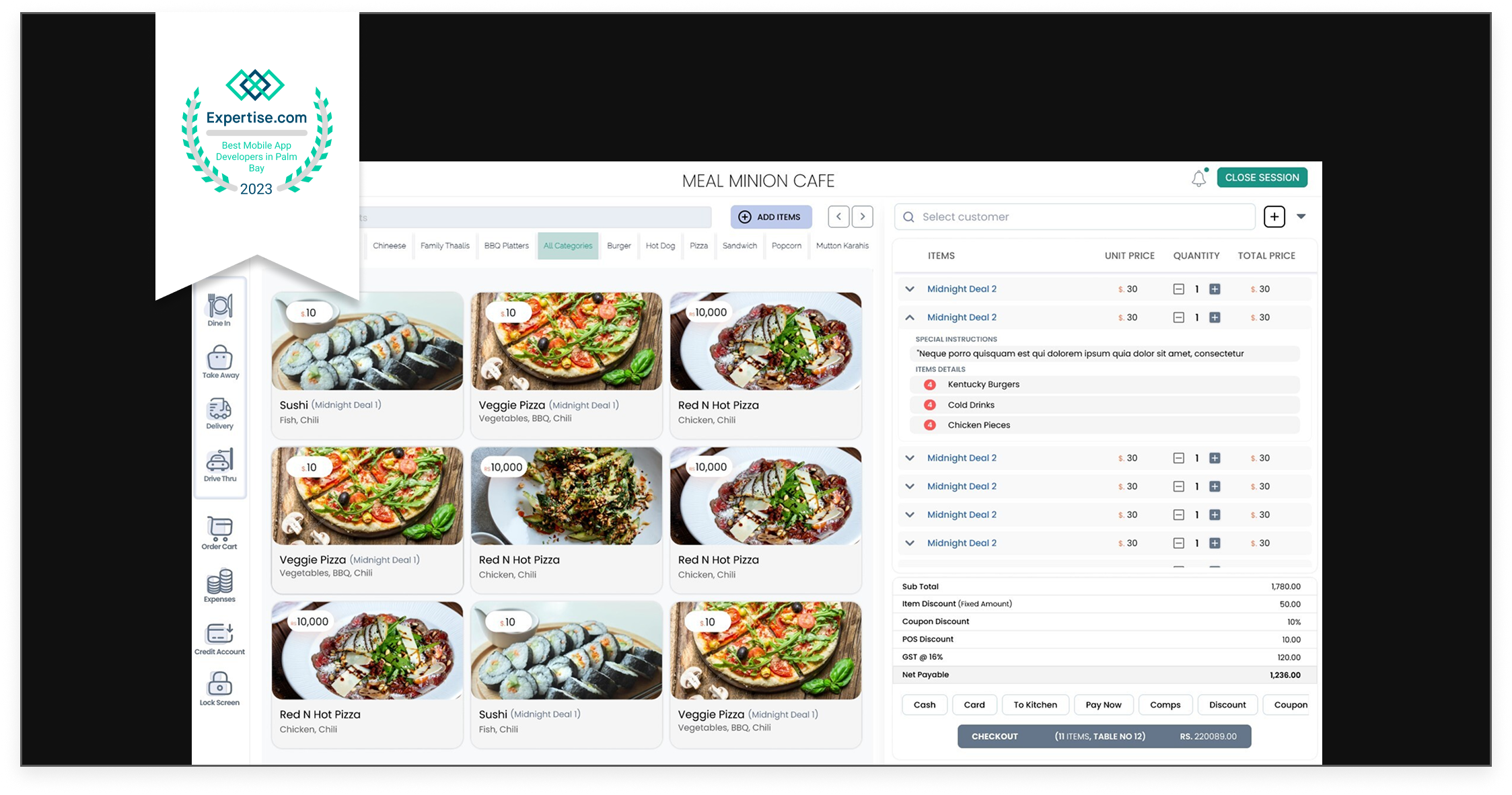Collapse the expanded Midnight Deal 2 row
This screenshot has height=795, width=1512.
(x=910, y=317)
